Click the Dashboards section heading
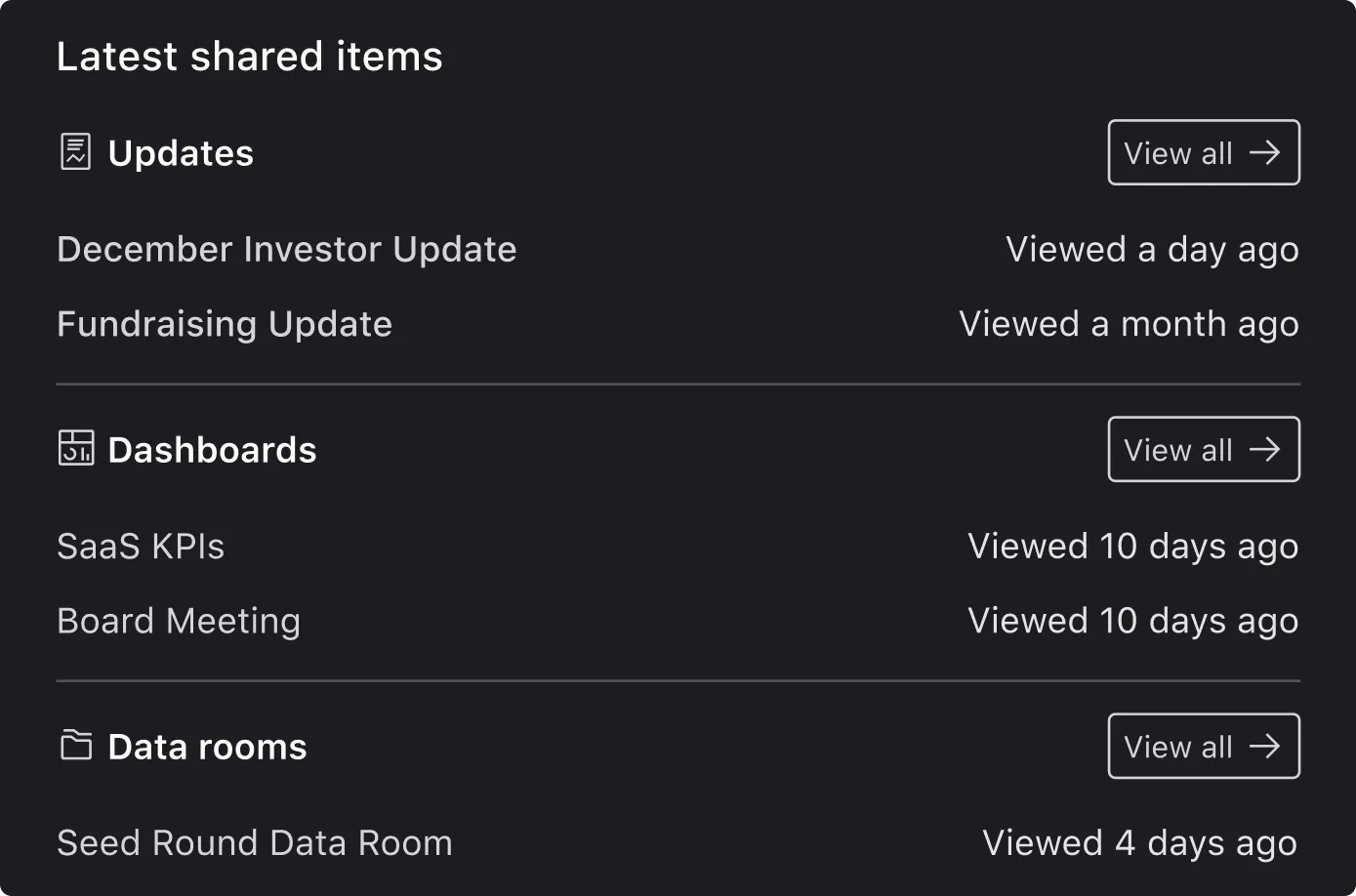 click(212, 450)
